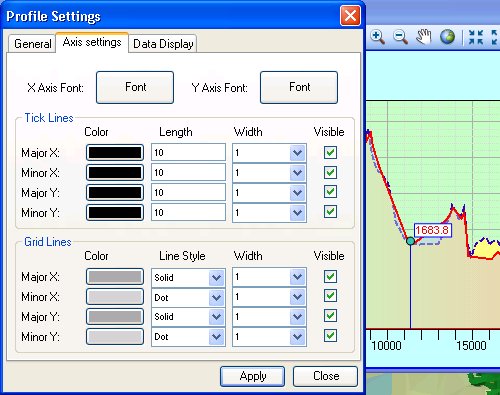Pick Tick Lines Major X color swatch
Viewport: 500px width, 395px height.
(x=115, y=153)
